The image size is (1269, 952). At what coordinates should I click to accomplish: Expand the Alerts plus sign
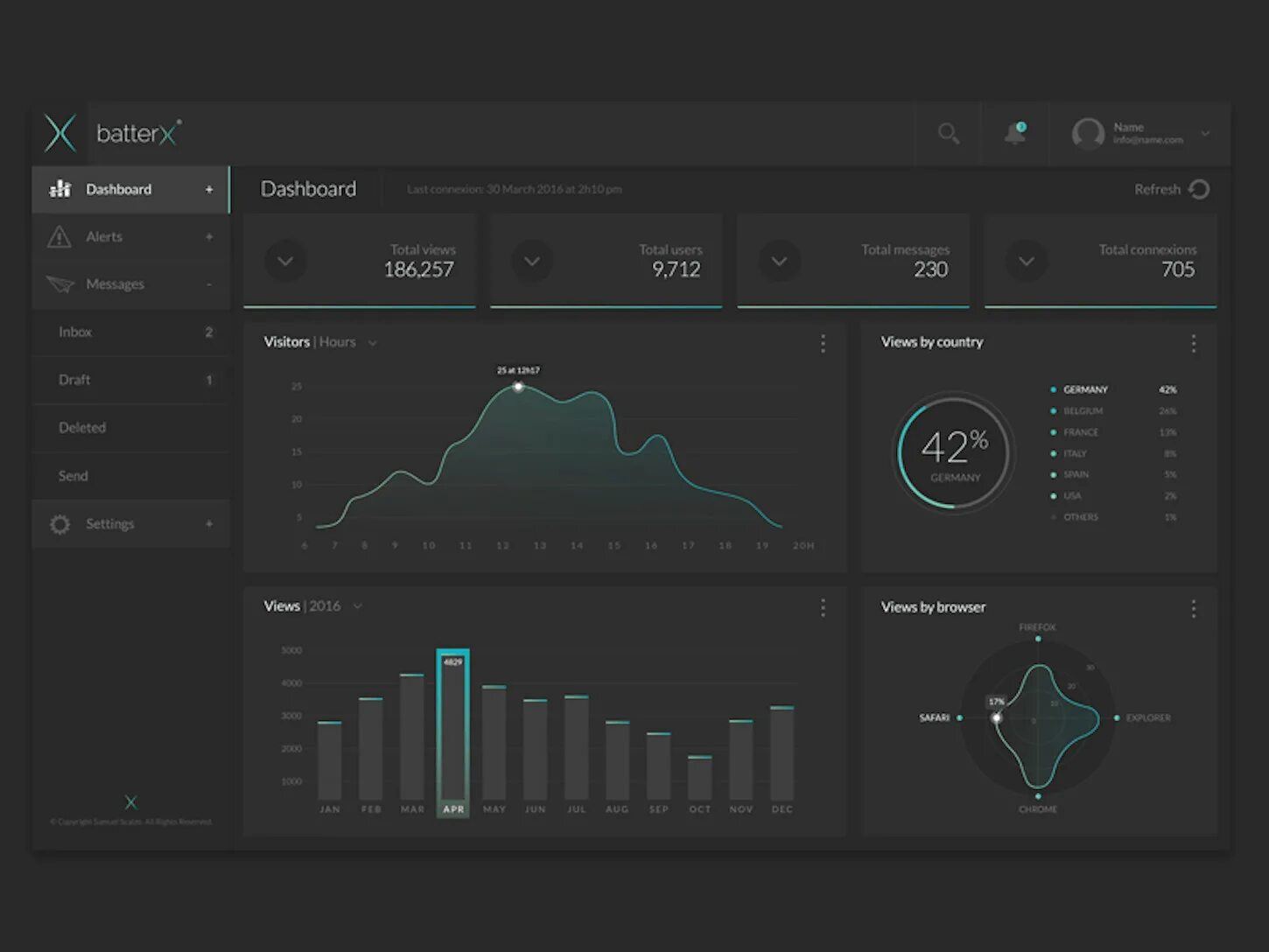pos(209,237)
